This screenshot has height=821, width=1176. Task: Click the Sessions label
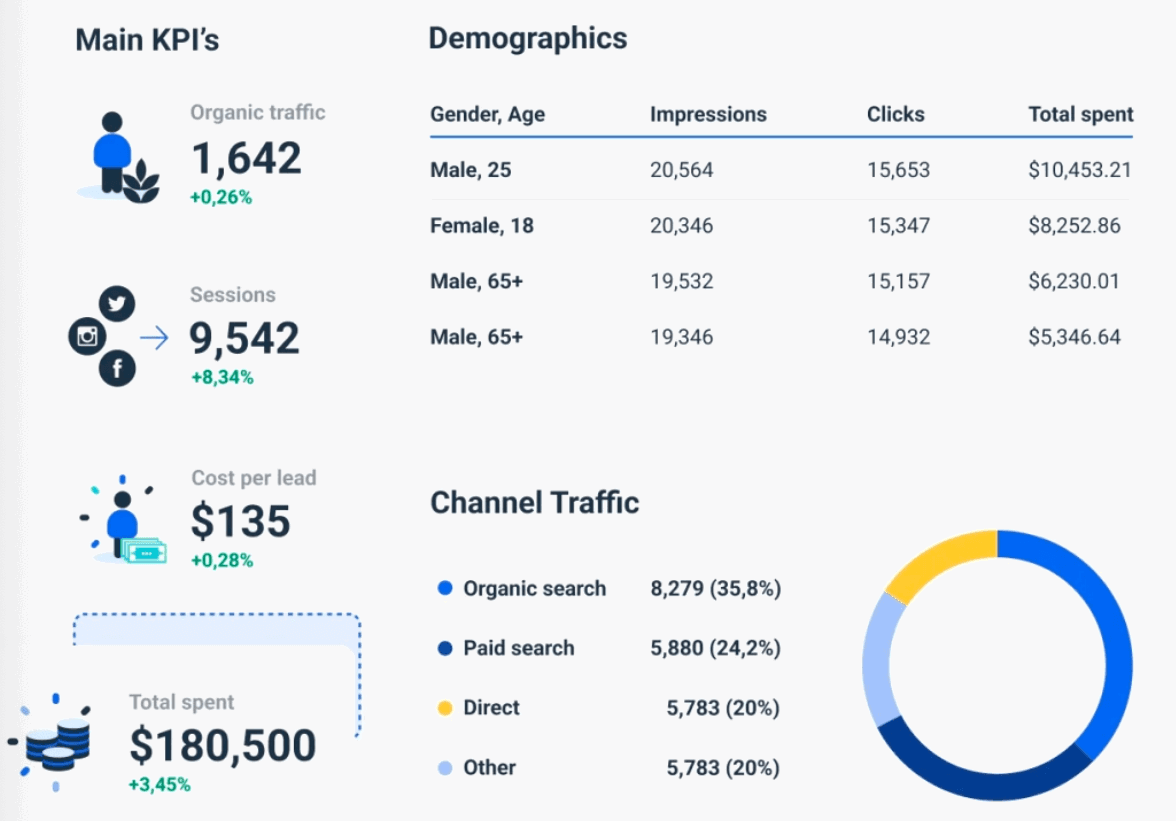232,295
